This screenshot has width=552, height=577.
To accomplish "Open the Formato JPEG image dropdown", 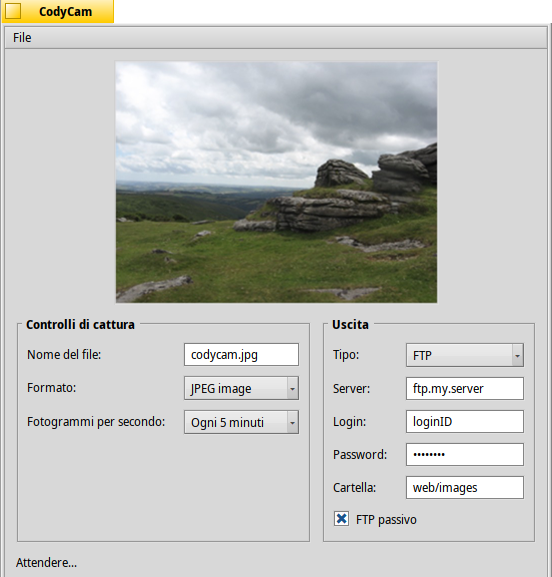I will (241, 388).
